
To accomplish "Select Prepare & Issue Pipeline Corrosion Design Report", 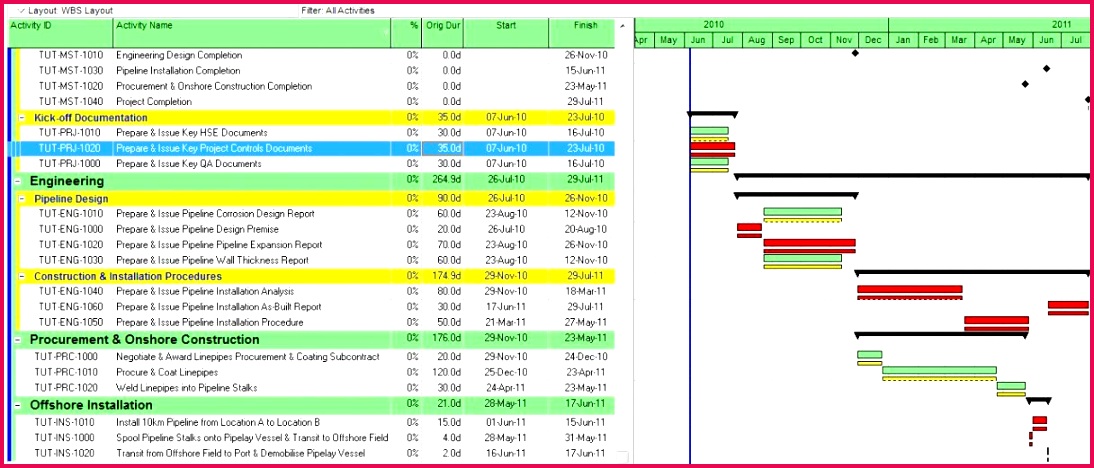I will coord(318,214).
